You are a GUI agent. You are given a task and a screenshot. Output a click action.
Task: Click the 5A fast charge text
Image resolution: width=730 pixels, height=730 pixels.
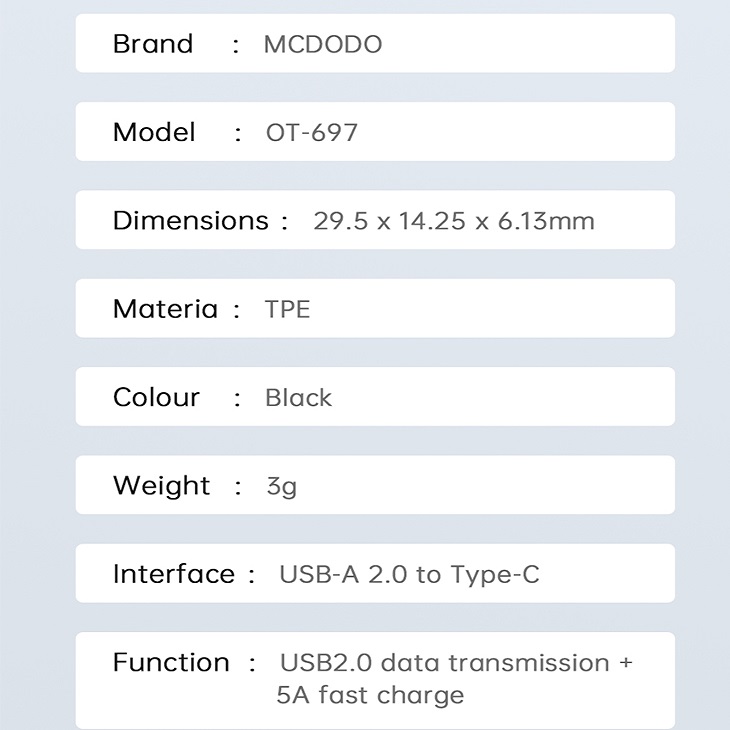pos(370,694)
